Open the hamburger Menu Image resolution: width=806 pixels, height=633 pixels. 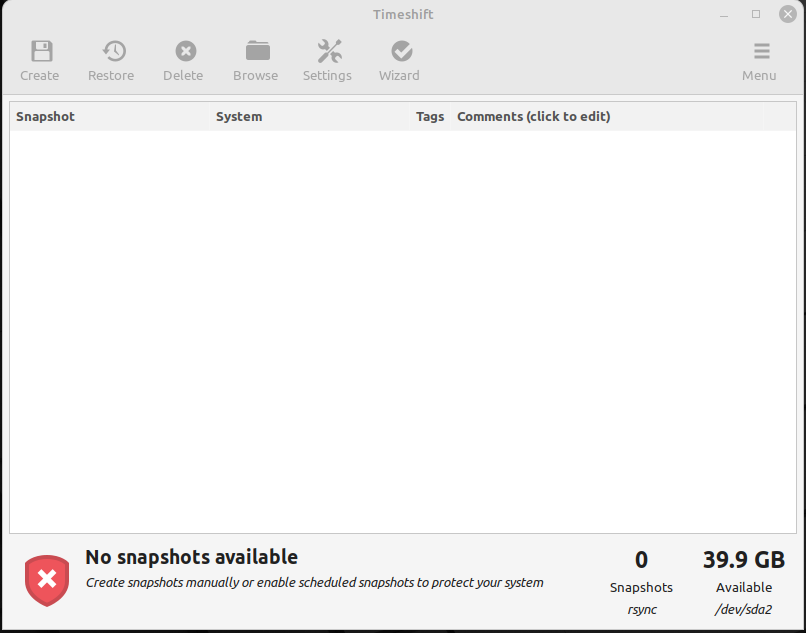pos(760,52)
